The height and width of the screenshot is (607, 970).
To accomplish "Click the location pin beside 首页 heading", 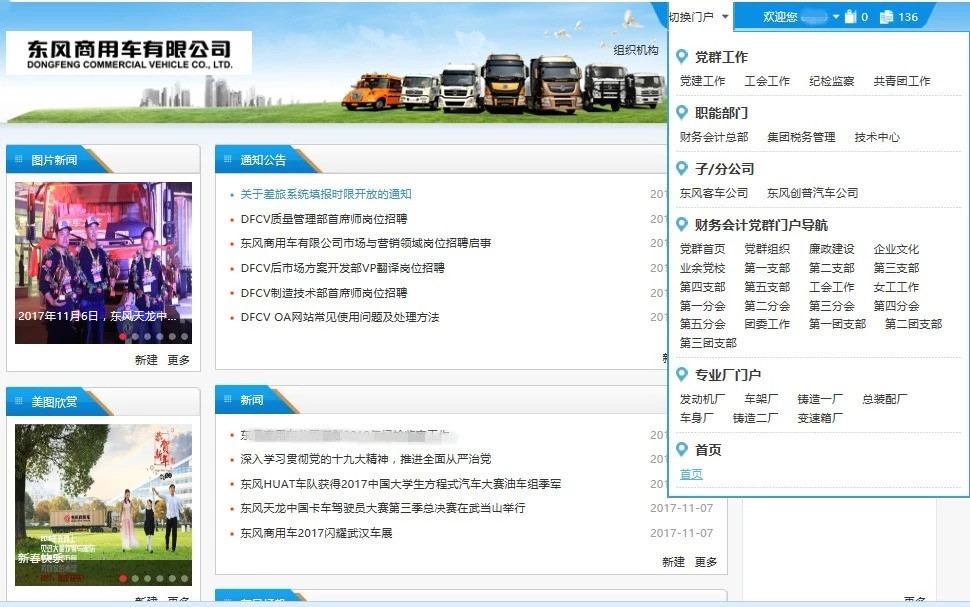I will [682, 450].
